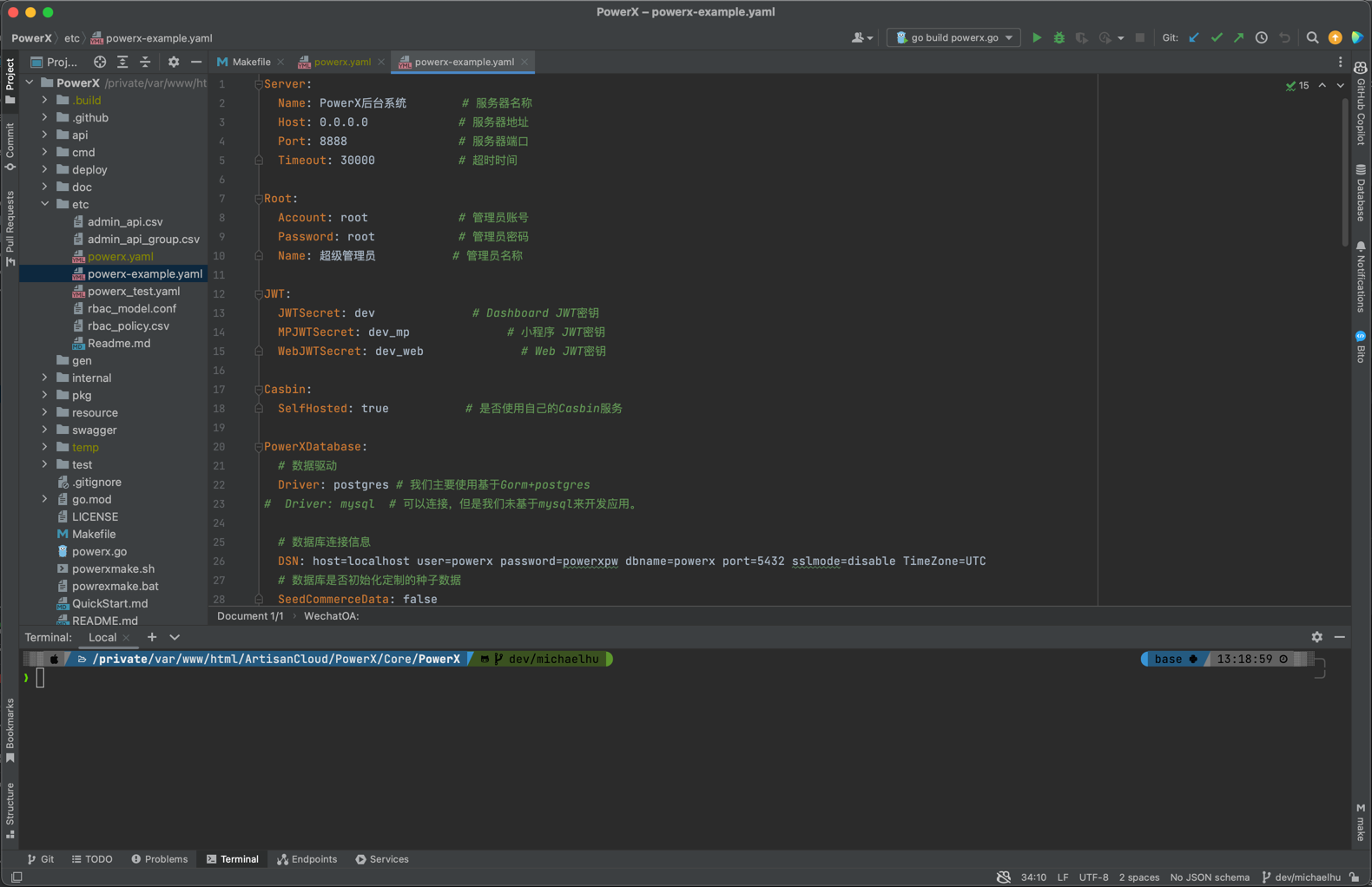Collapse the PowerX project root
The height and width of the screenshot is (887, 1372).
tap(30, 82)
